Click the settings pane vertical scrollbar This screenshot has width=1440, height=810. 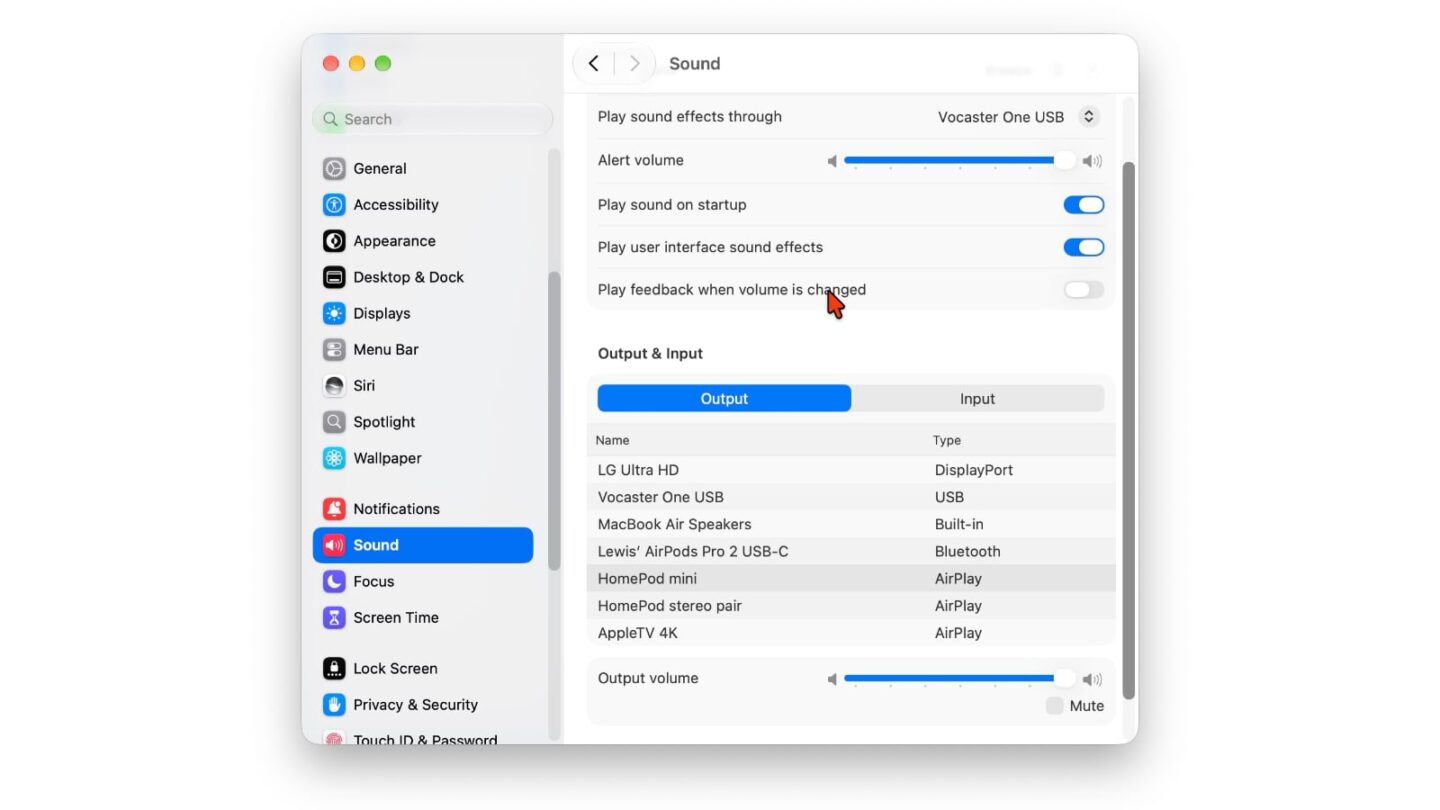tap(1129, 430)
